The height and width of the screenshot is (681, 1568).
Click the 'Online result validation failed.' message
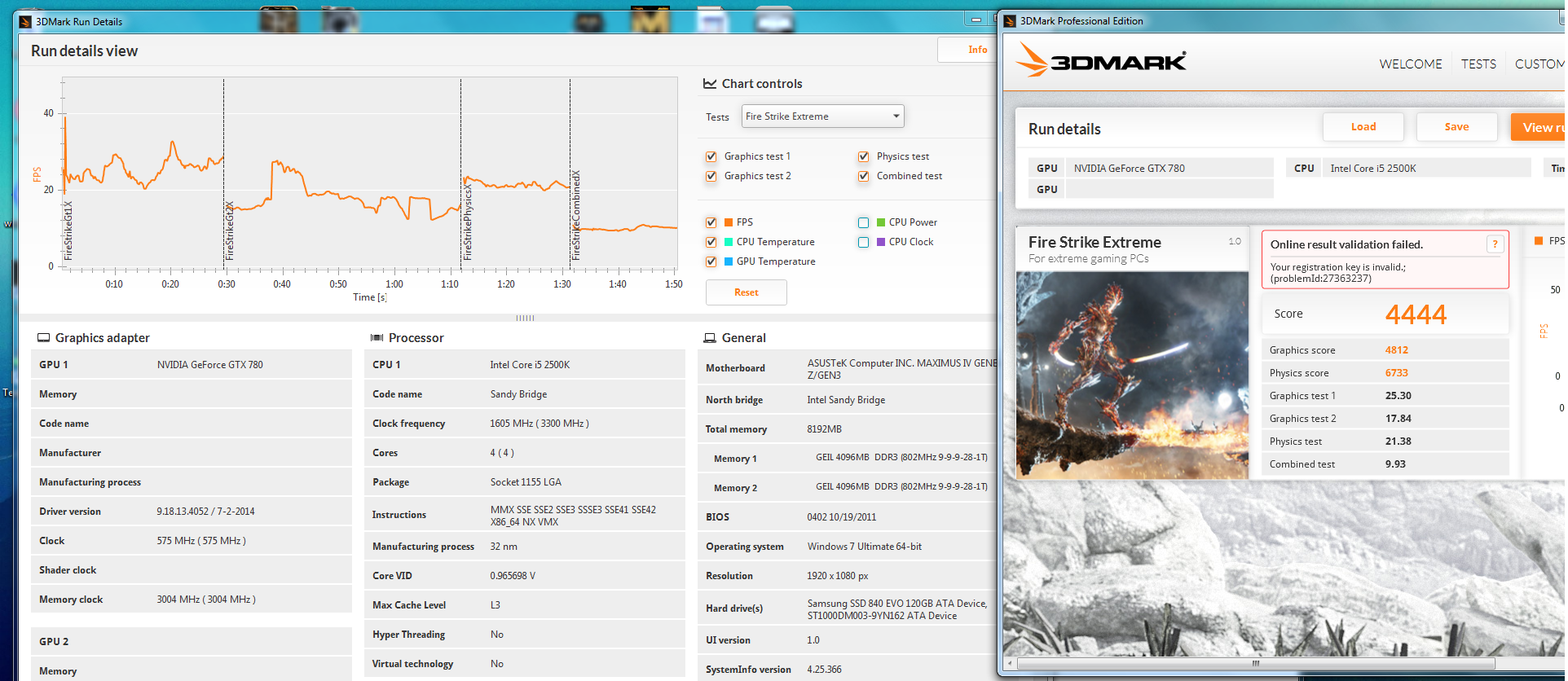coord(1346,244)
